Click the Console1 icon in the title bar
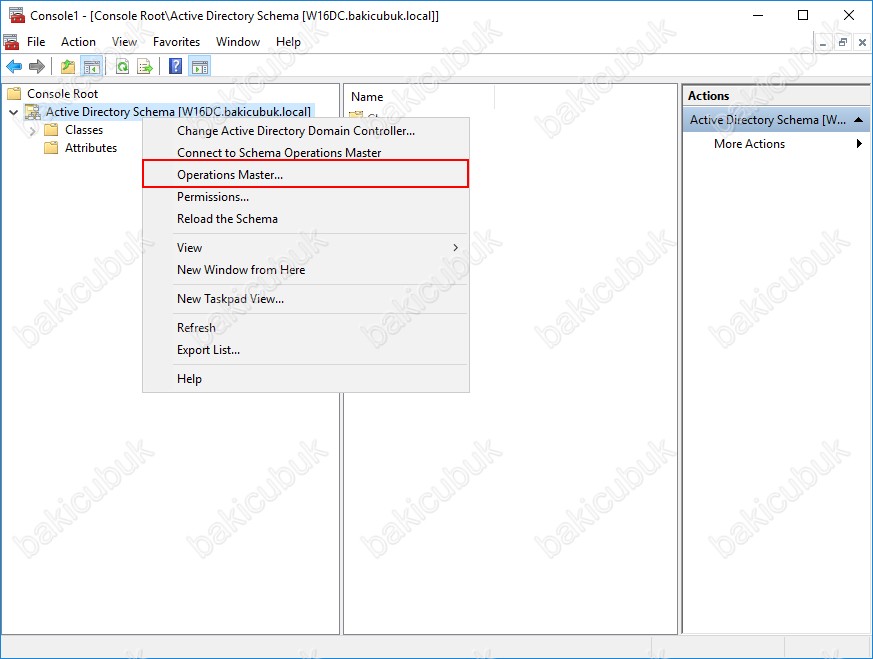The height and width of the screenshot is (659, 873). (17, 15)
